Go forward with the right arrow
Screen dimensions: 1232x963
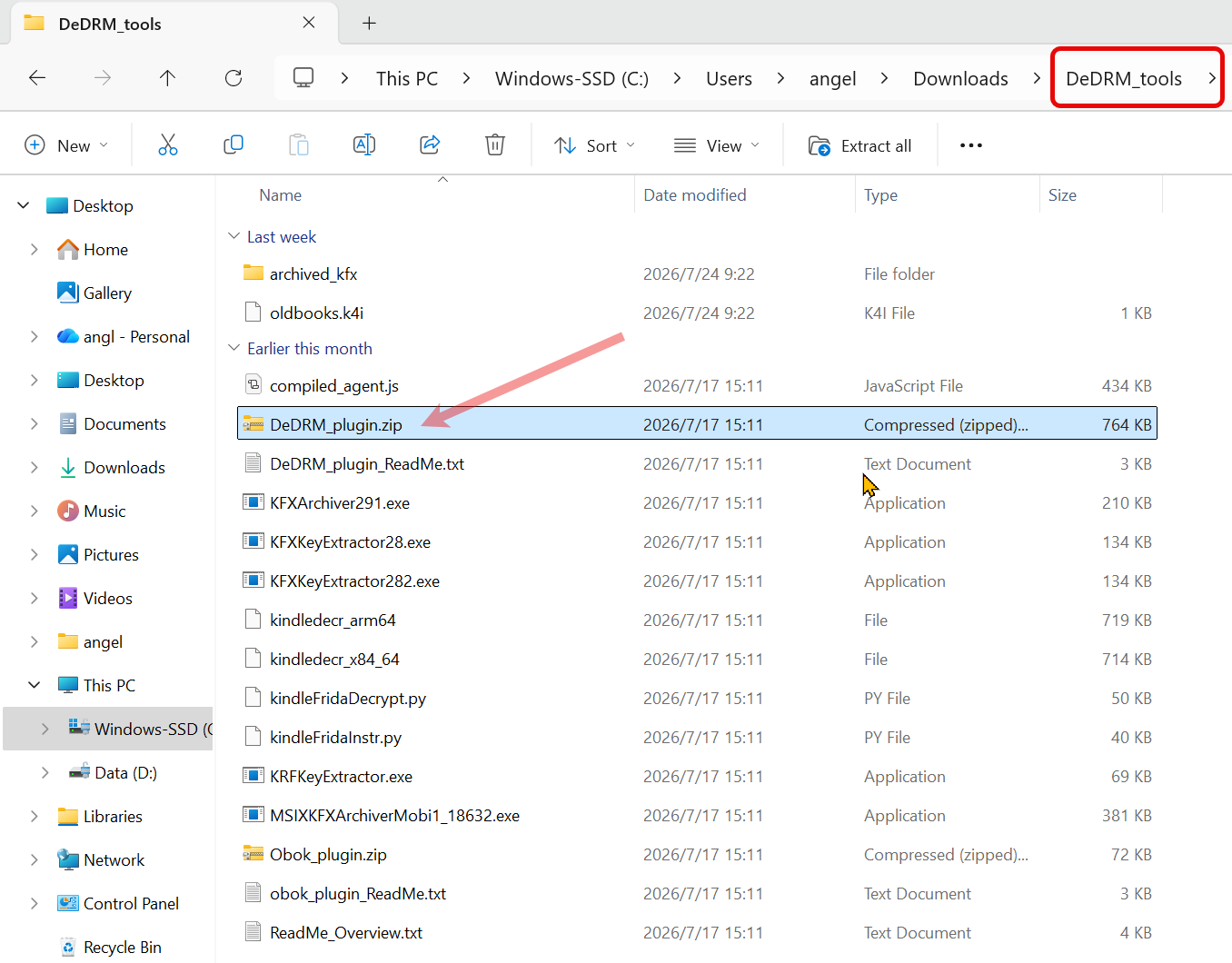tap(103, 78)
